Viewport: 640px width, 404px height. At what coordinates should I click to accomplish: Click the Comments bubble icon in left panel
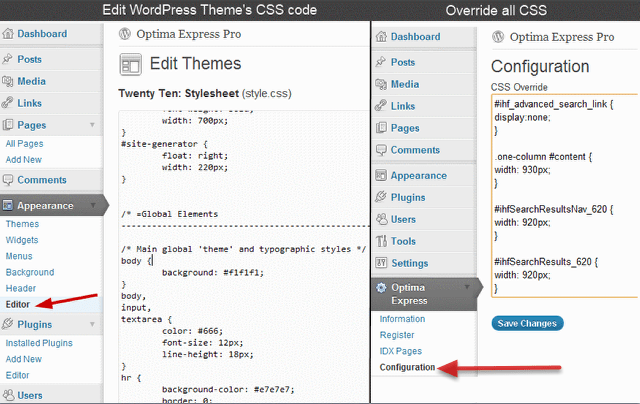pos(7,180)
